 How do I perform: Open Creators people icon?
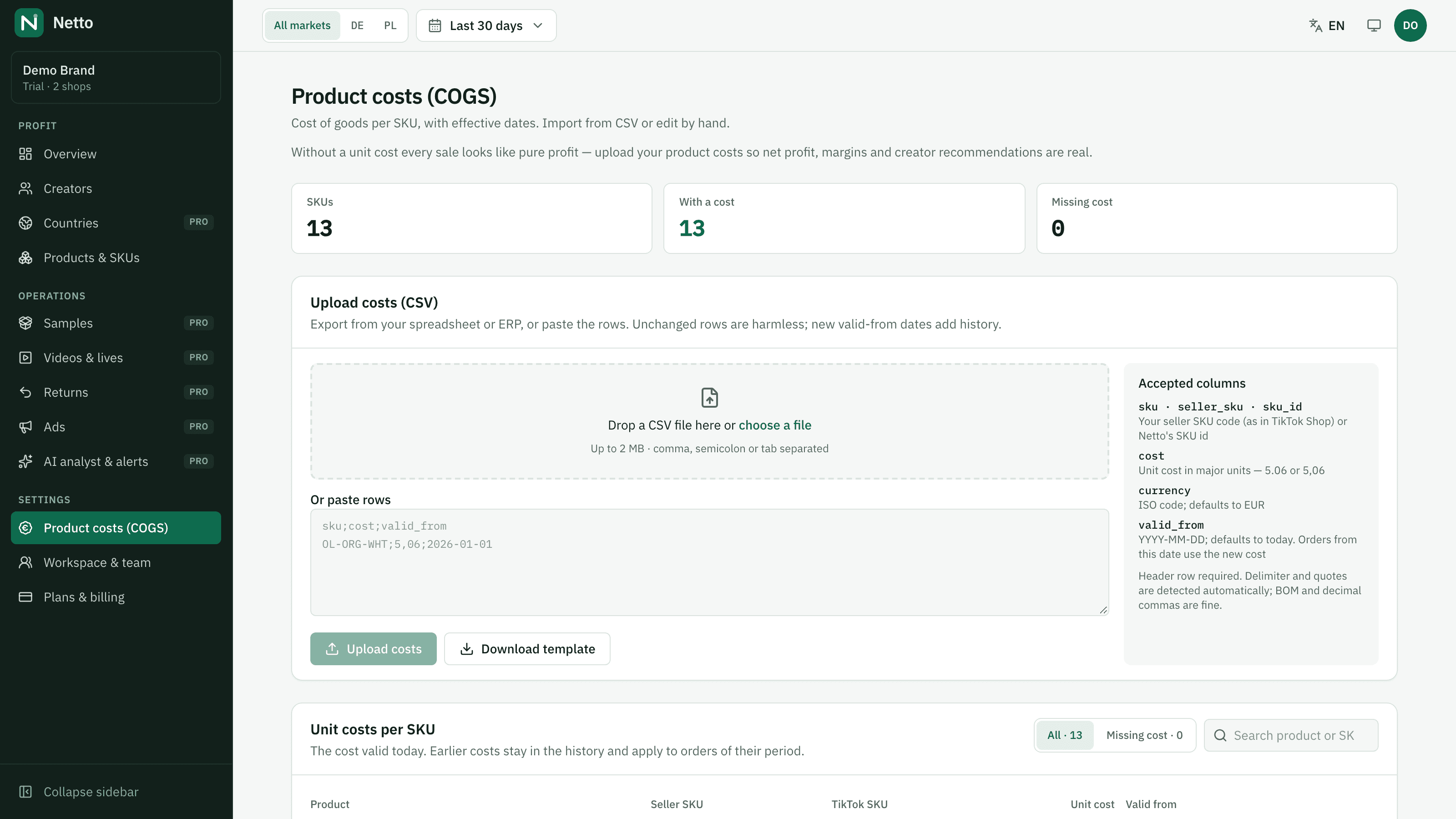[x=25, y=188]
